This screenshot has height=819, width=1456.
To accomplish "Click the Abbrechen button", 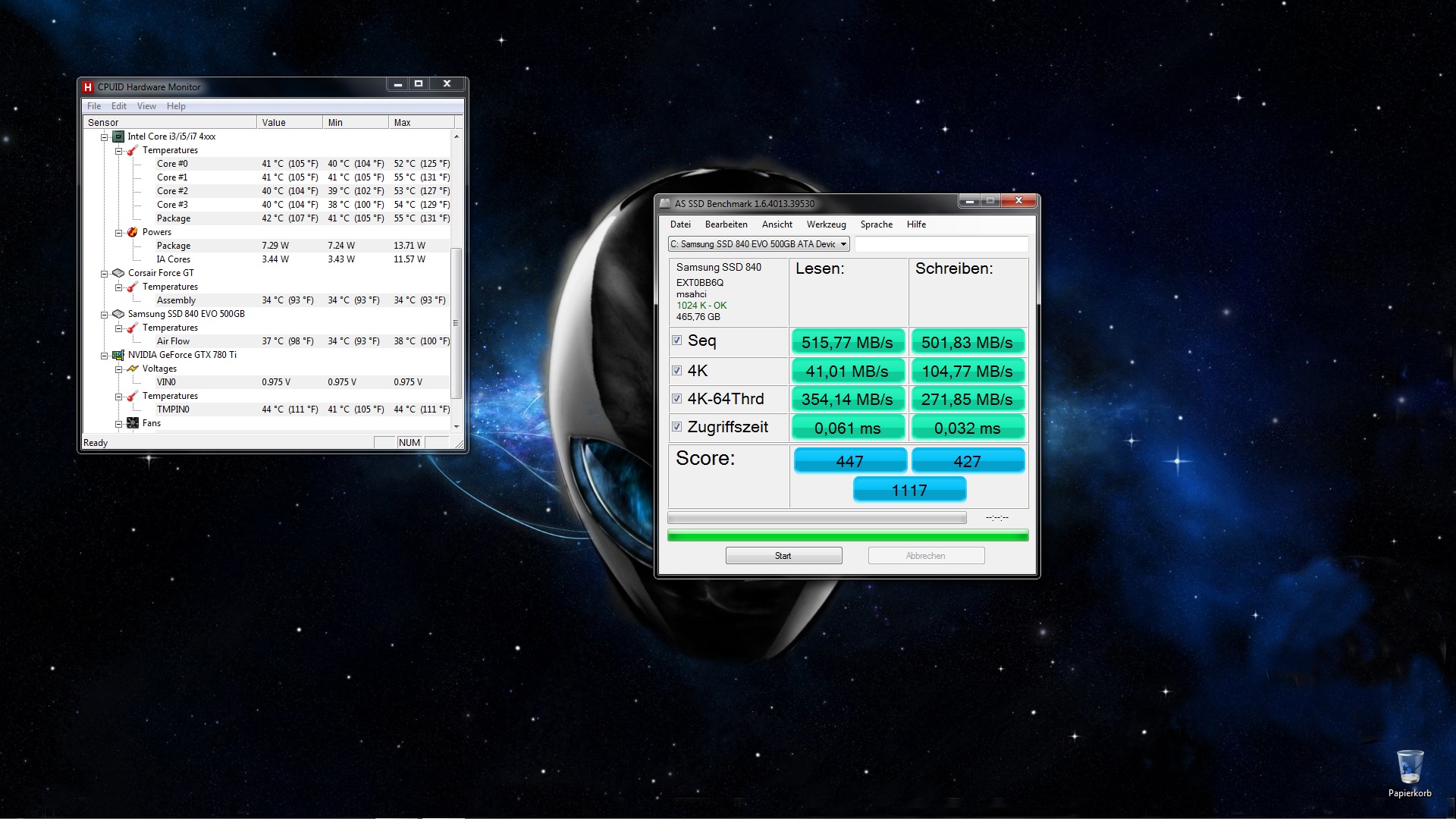I will (x=926, y=556).
